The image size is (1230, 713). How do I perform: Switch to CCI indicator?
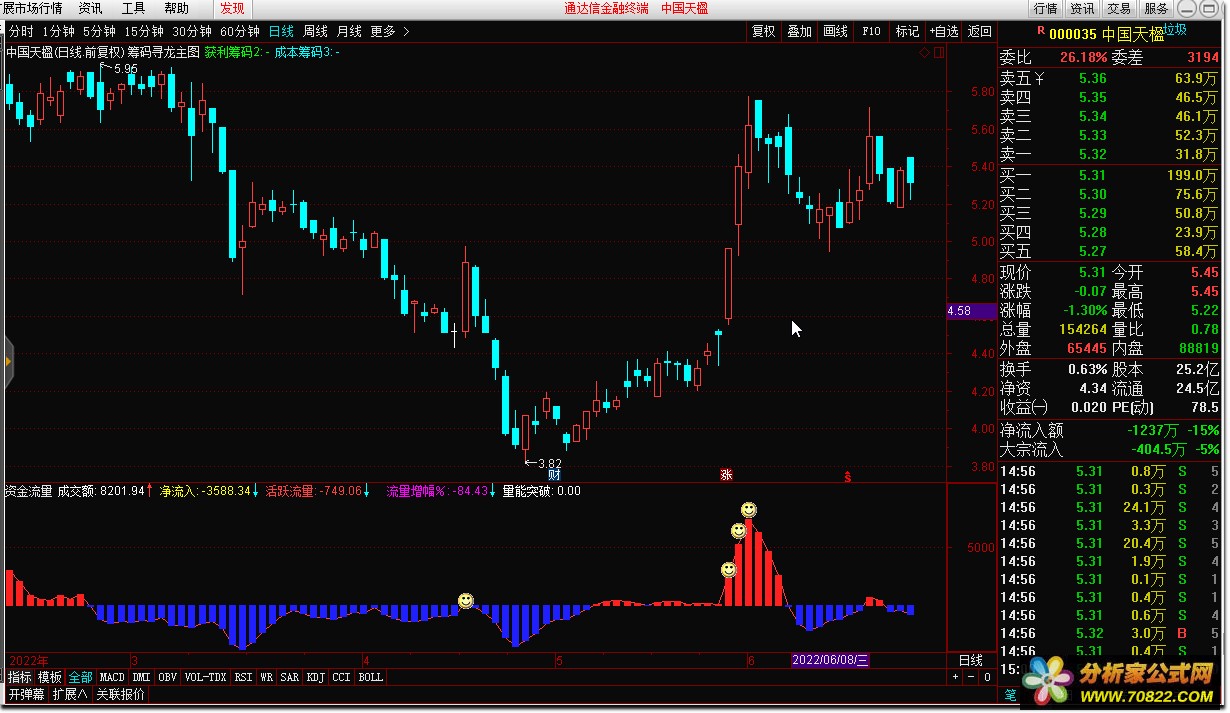click(x=342, y=677)
